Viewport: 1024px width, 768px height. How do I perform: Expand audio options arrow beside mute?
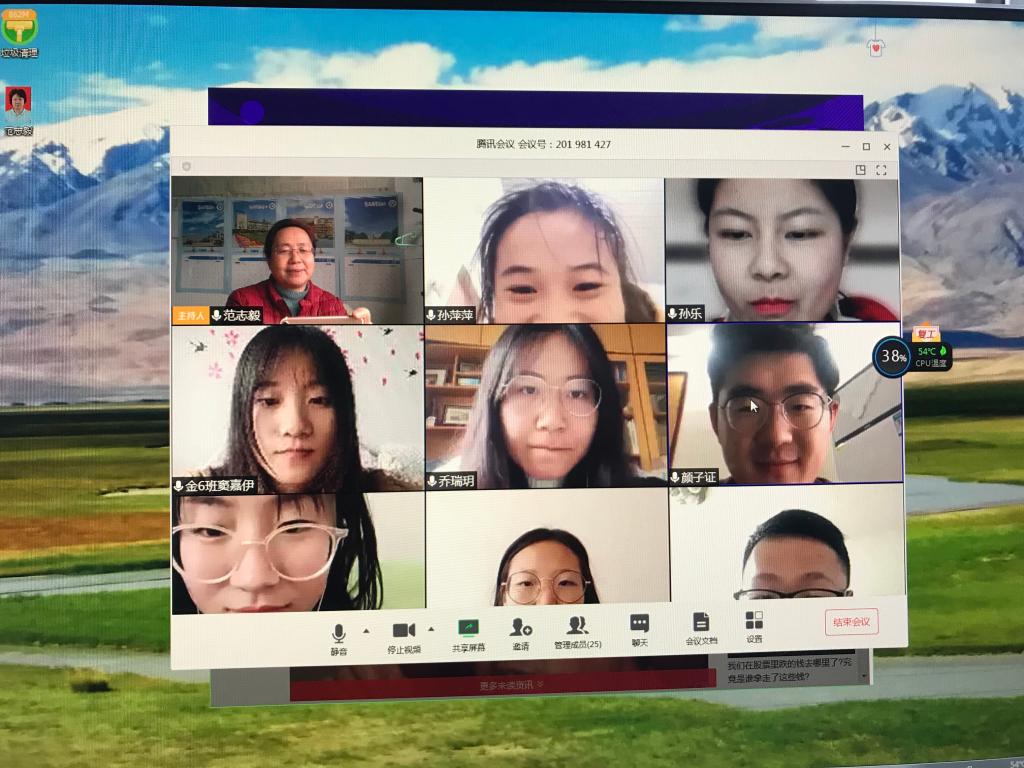[x=365, y=631]
